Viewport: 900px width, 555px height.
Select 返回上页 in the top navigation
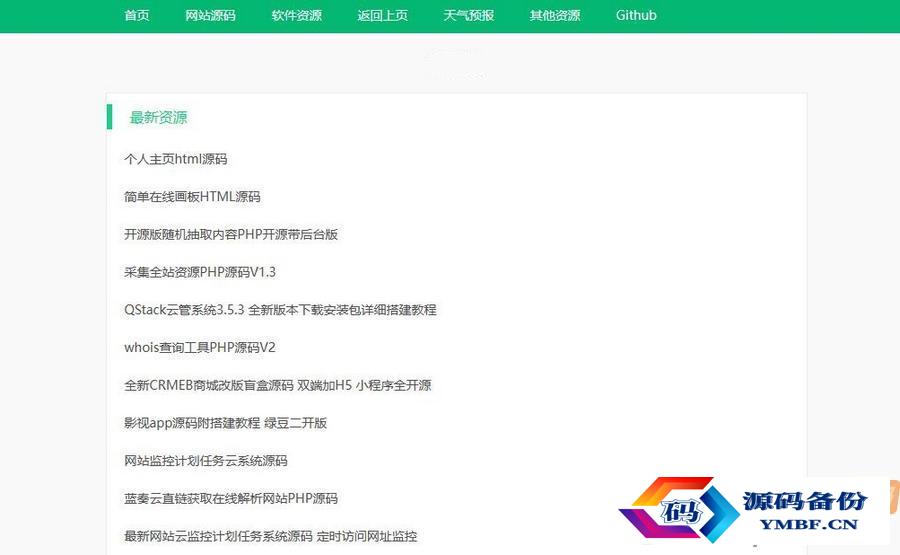point(382,15)
